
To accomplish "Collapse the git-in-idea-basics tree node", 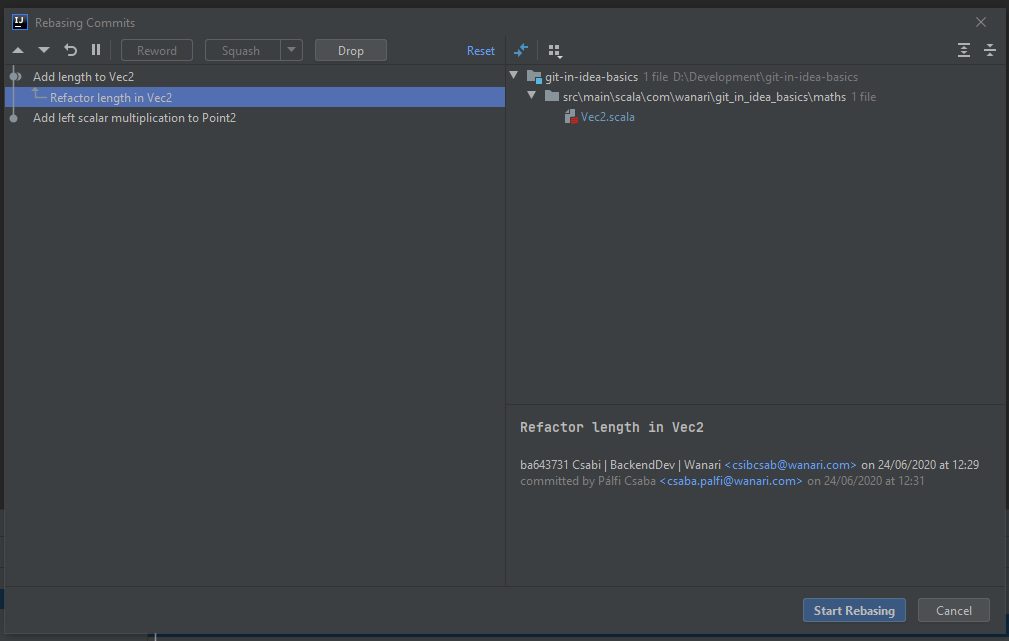I will pos(514,76).
